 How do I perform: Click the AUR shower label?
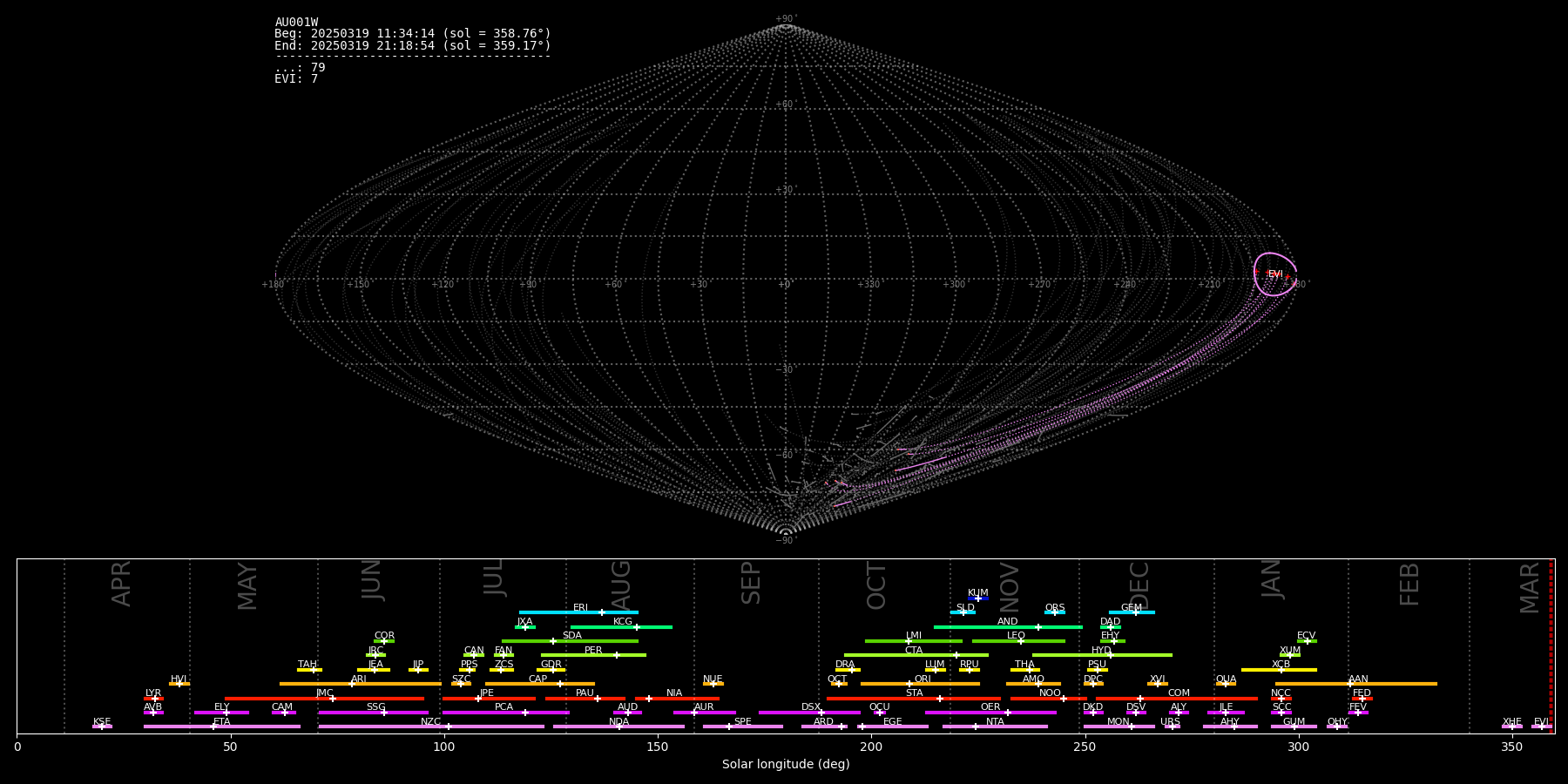704,707
